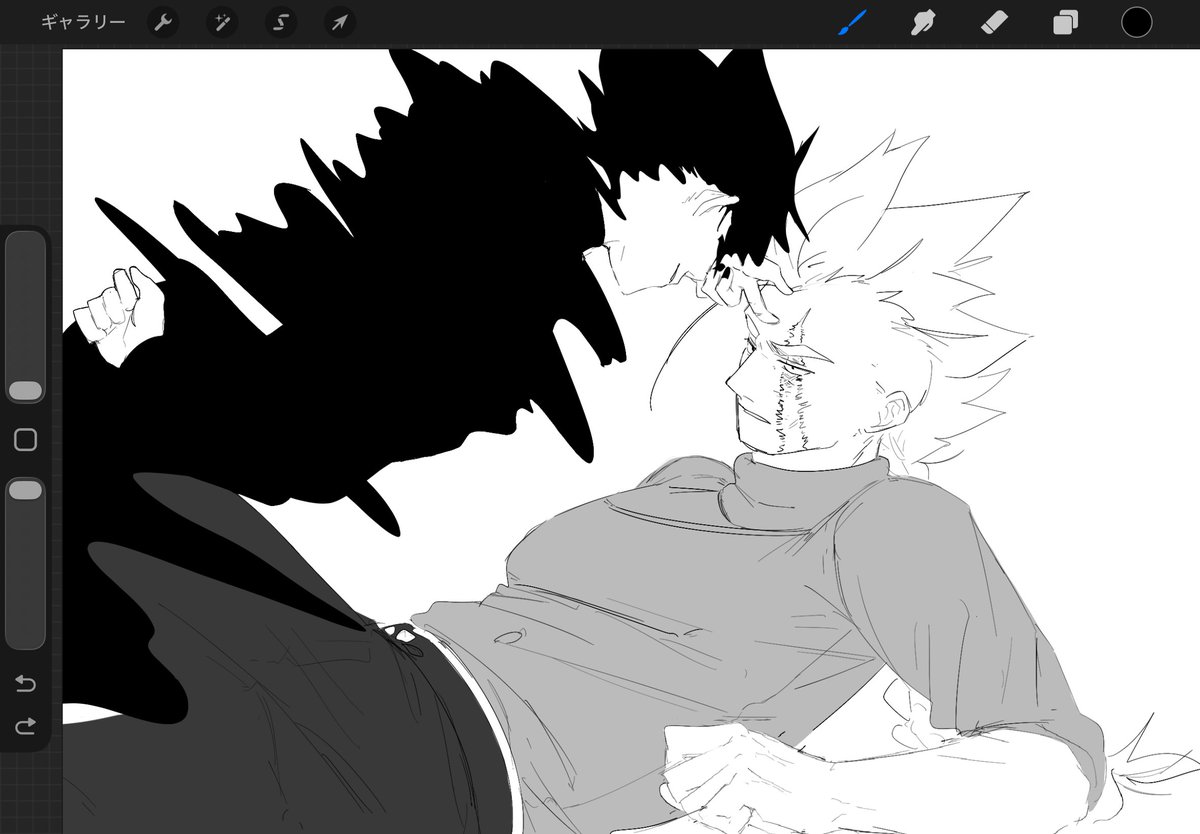Image resolution: width=1200 pixels, height=834 pixels.
Task: Click the brush opacity slider
Action: (x=25, y=563)
